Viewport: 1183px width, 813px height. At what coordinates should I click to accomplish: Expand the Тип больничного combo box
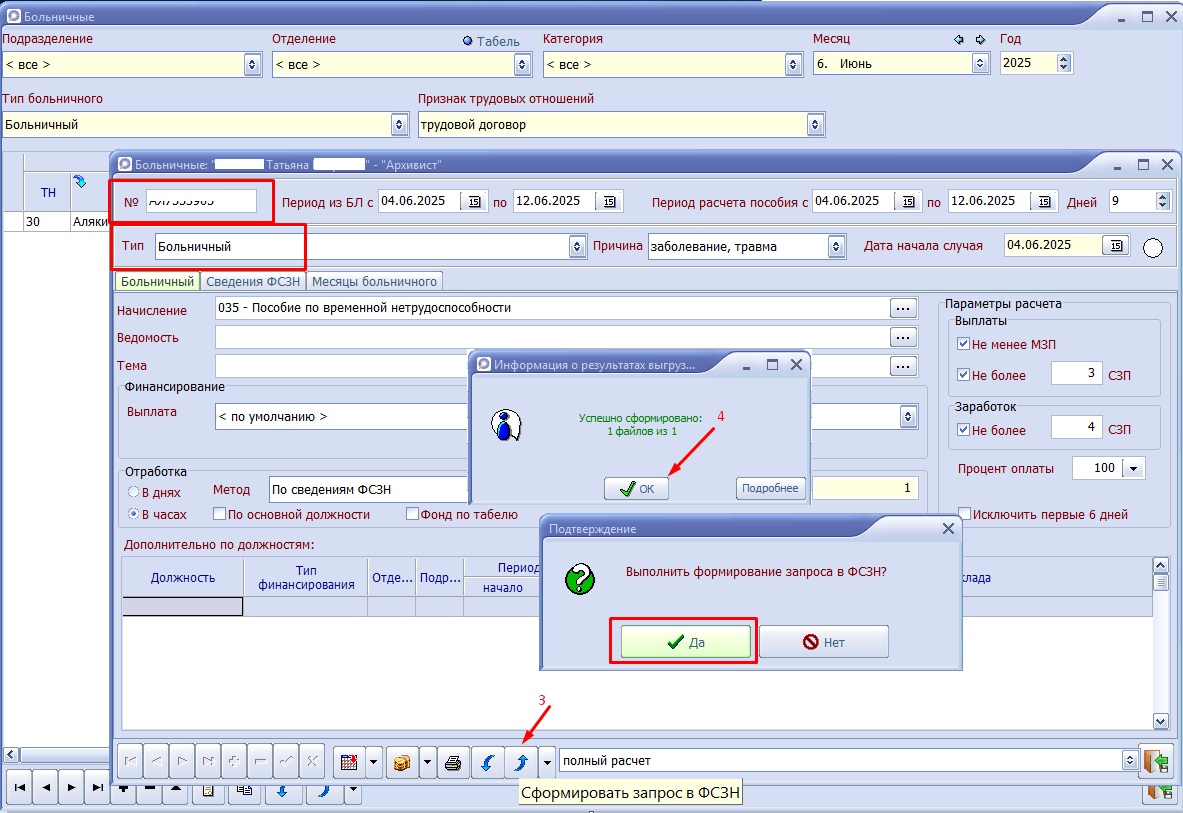point(400,124)
